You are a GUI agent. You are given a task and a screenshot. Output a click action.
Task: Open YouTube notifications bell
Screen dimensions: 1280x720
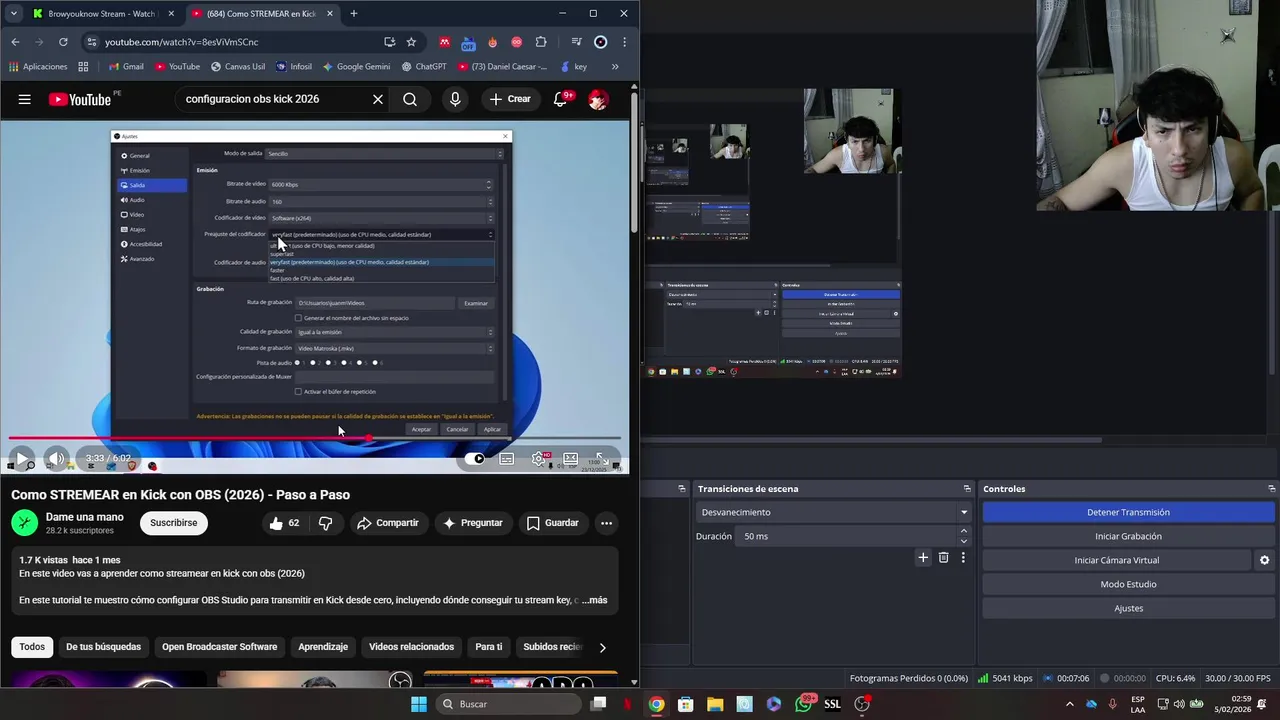(x=561, y=99)
